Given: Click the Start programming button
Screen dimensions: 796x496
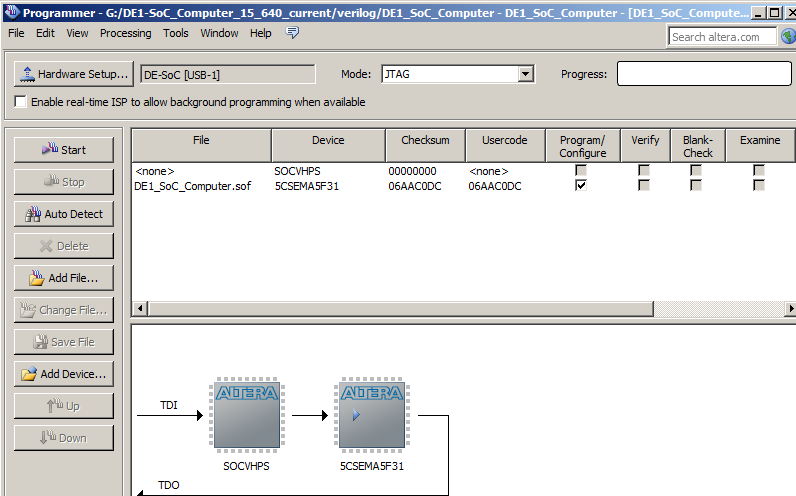Looking at the screenshot, I should tap(63, 150).
